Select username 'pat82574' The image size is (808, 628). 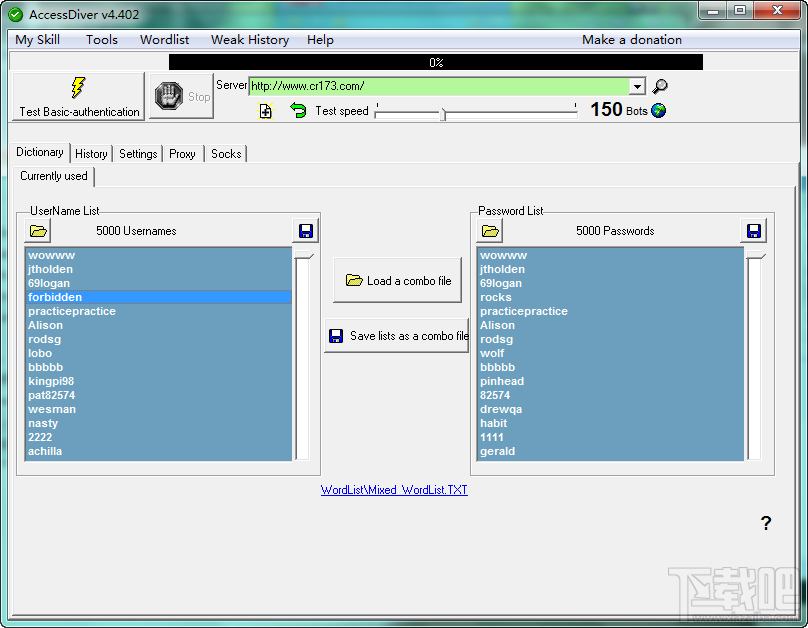pyautogui.click(x=158, y=395)
